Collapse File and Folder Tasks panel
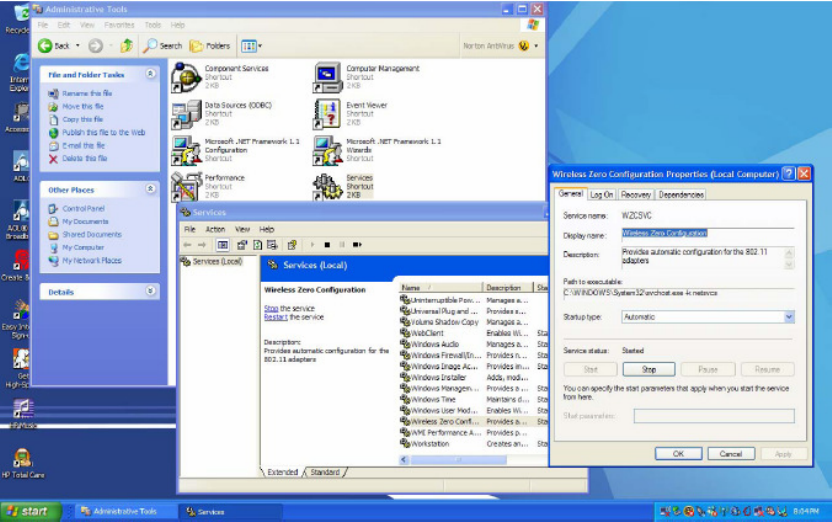The width and height of the screenshot is (832, 522). [x=150, y=74]
